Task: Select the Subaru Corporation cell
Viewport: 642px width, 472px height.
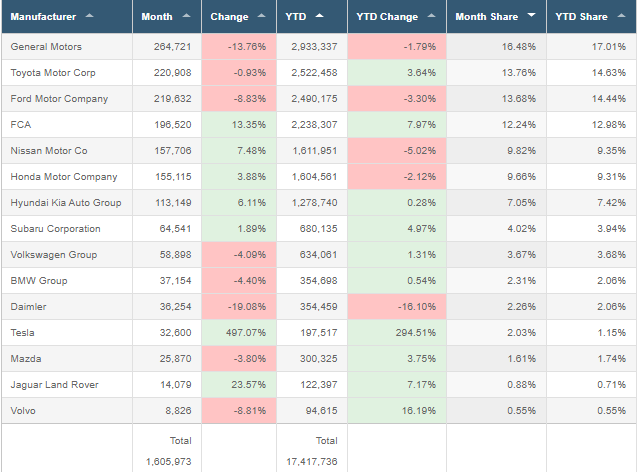Action: click(67, 229)
